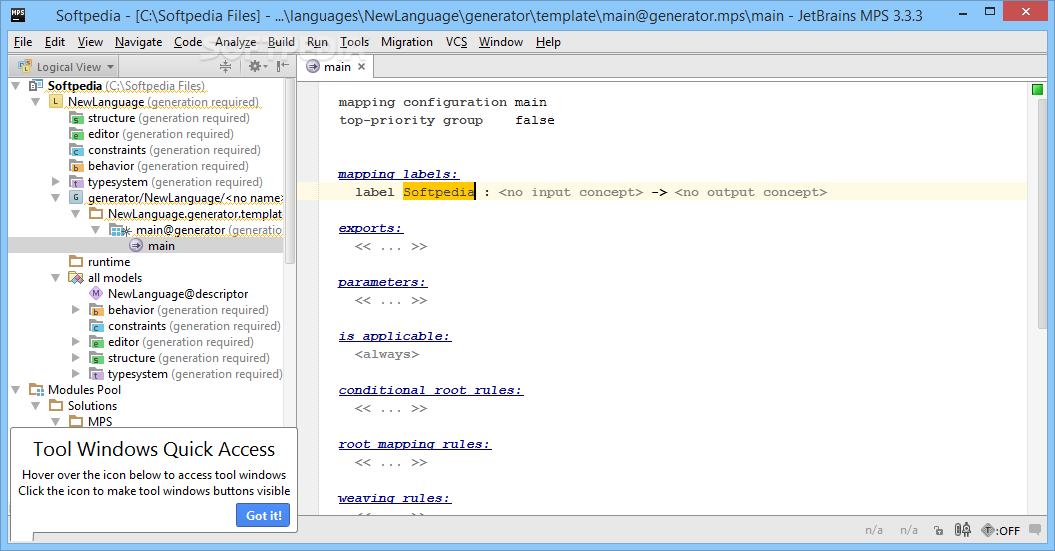The image size is (1055, 551).
Task: Click the Softpedia label name field
Action: tap(439, 192)
